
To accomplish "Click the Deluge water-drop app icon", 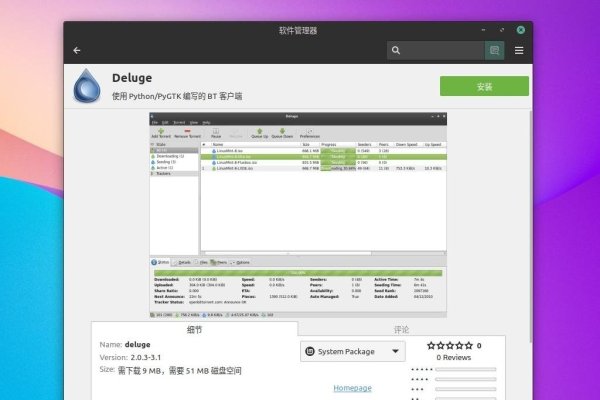I will point(87,86).
